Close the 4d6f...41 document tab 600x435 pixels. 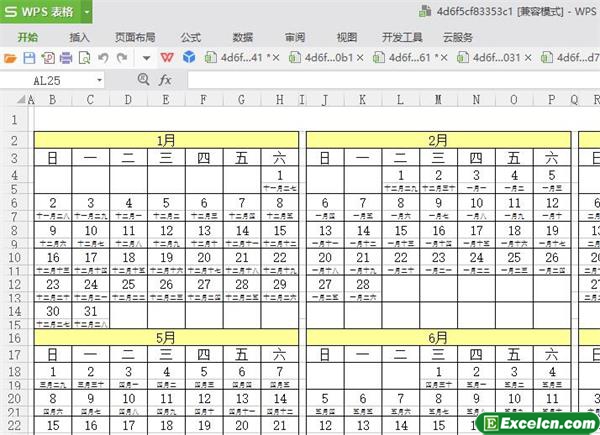pyautogui.click(x=276, y=58)
